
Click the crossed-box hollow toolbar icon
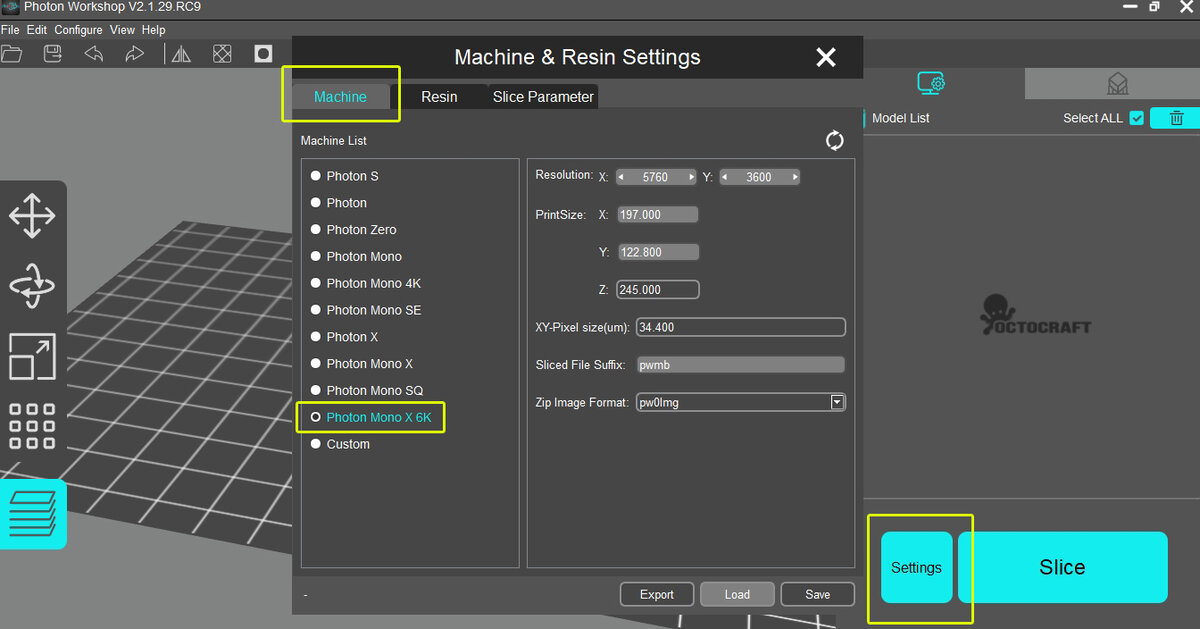click(x=222, y=54)
